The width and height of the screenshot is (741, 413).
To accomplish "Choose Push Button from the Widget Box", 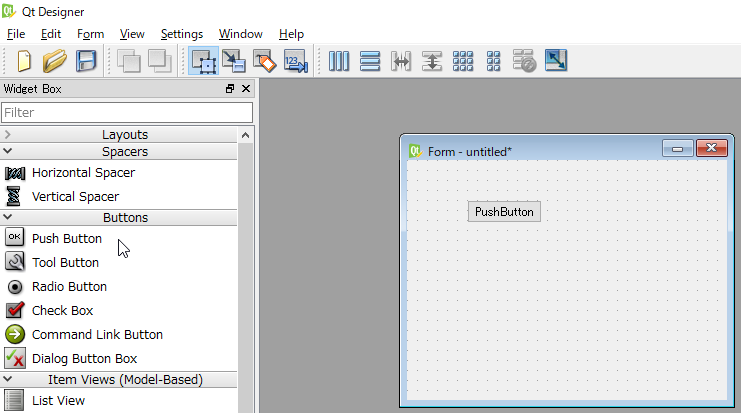I will tap(66, 239).
